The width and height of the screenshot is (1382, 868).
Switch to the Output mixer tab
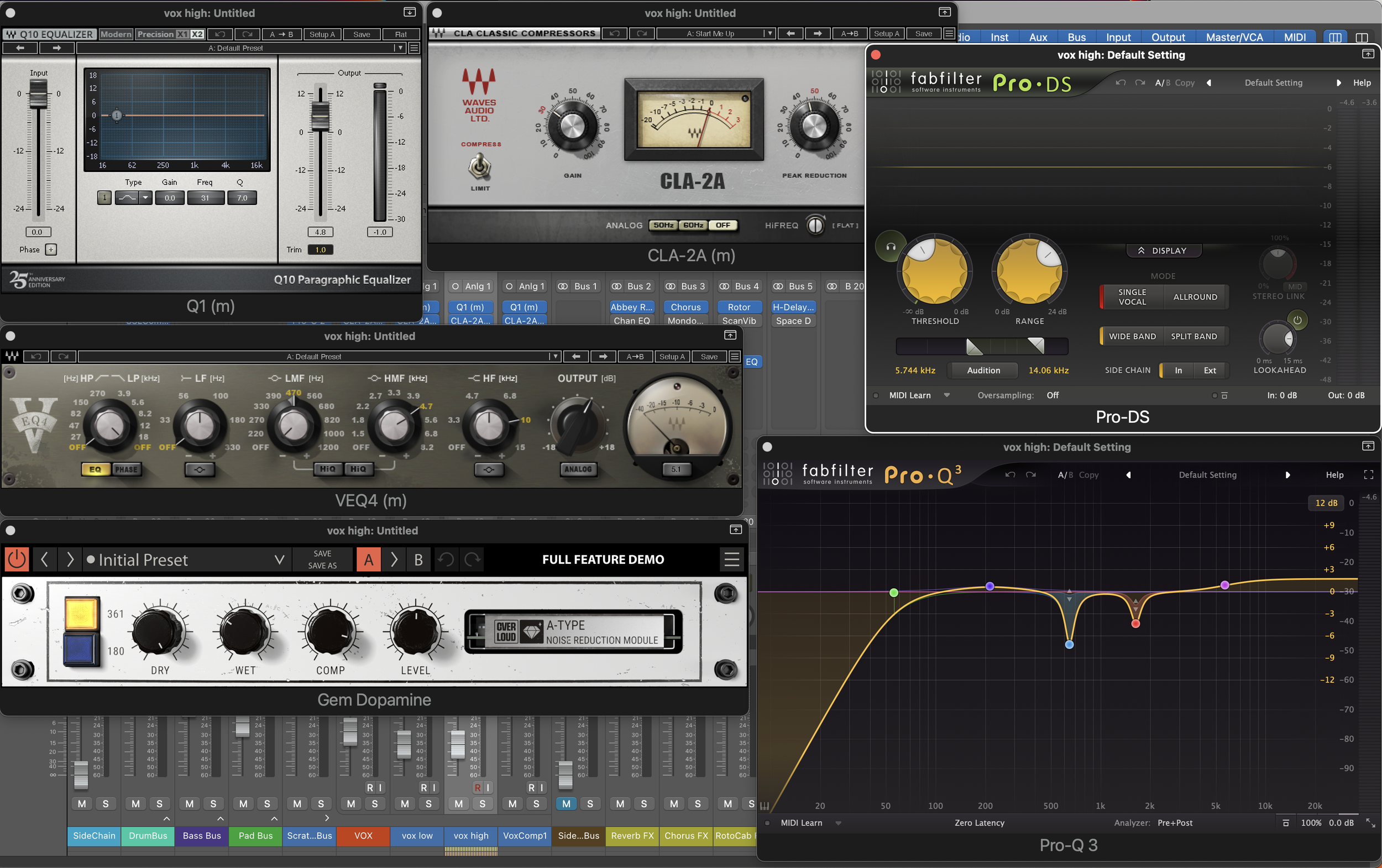[x=1168, y=37]
